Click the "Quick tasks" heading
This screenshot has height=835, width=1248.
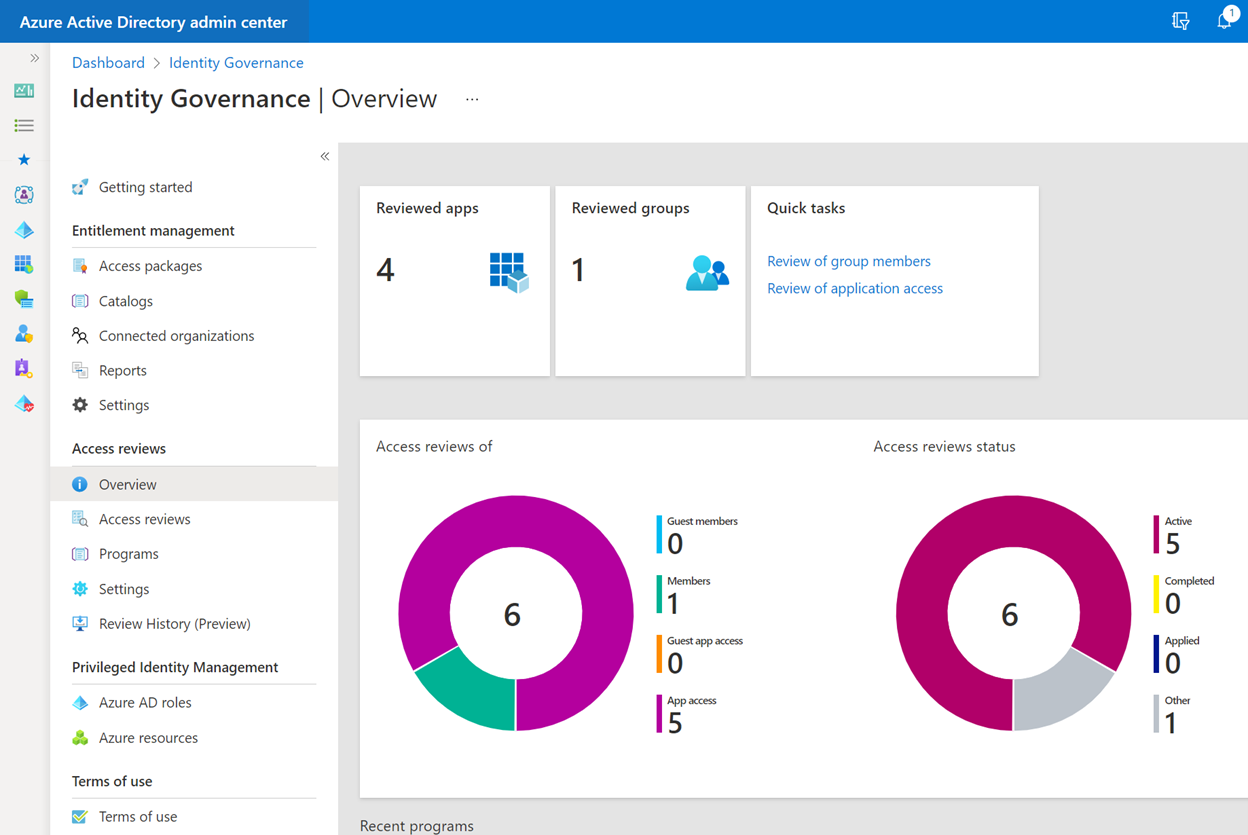[x=806, y=208]
